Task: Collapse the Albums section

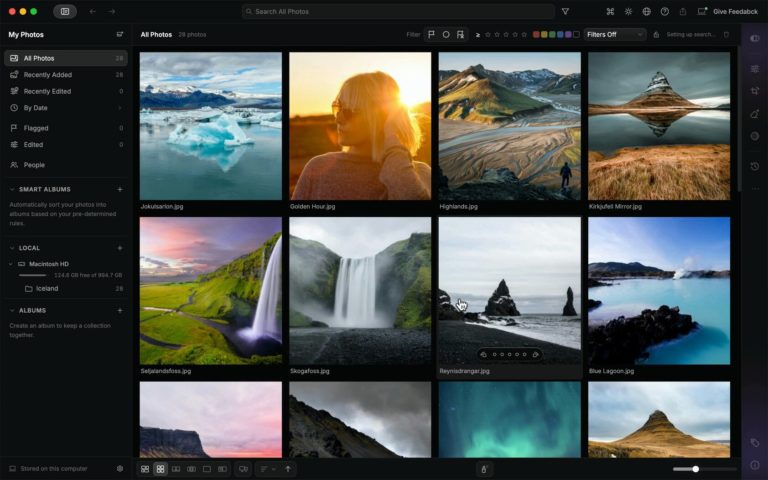Action: click(x=12, y=311)
